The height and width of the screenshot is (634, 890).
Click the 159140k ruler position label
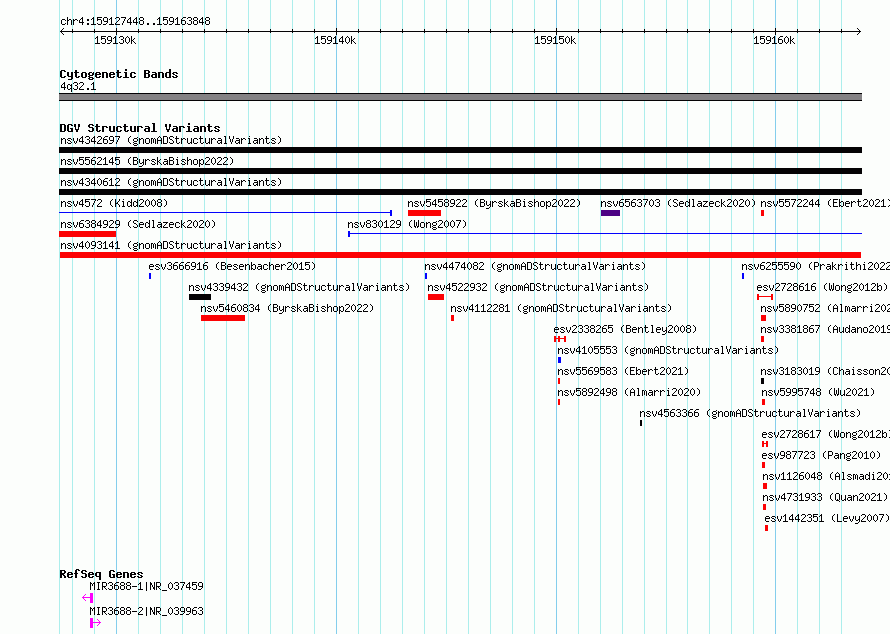335,40
